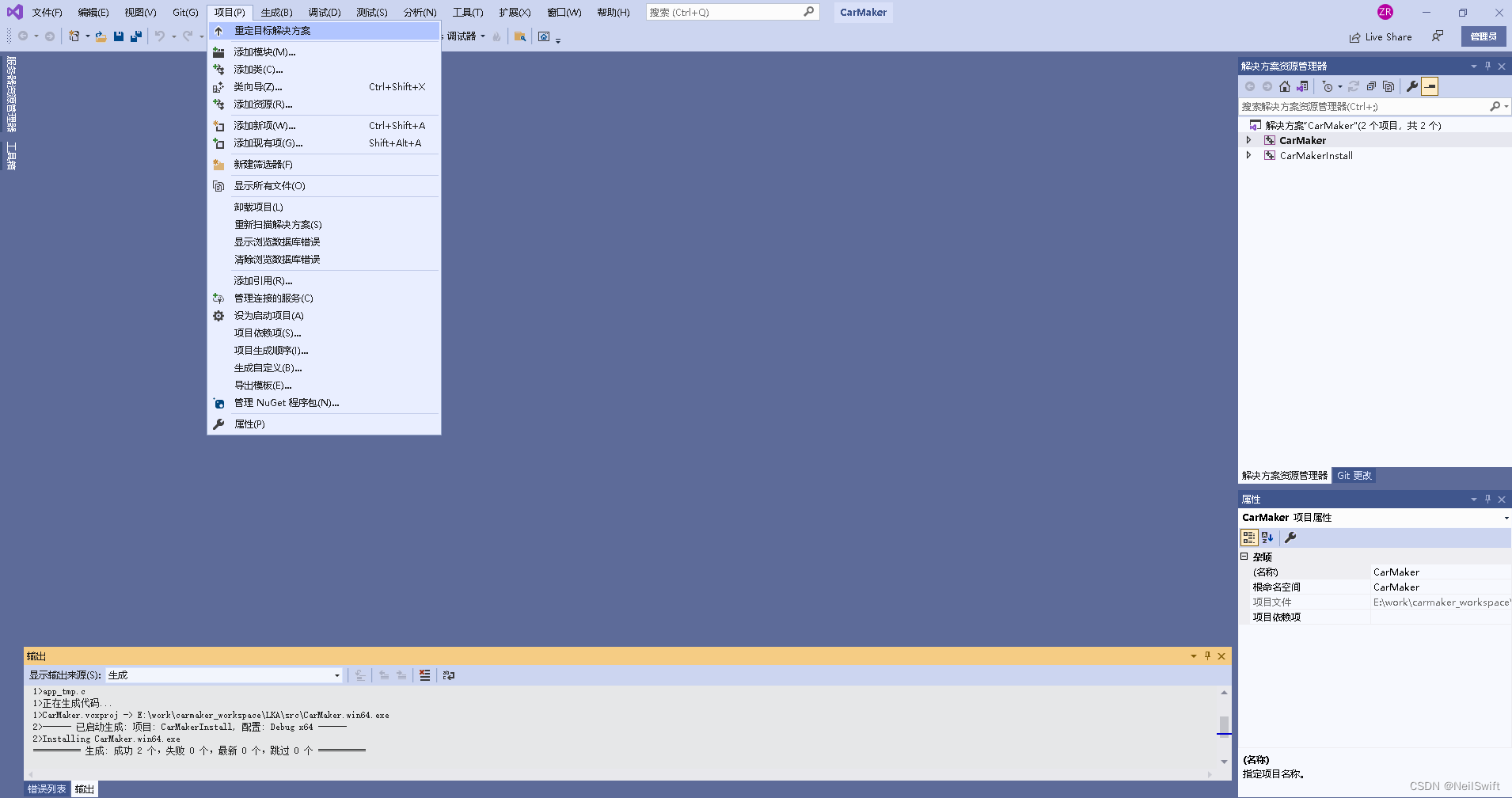Click the undo toolbar icon

point(160,36)
